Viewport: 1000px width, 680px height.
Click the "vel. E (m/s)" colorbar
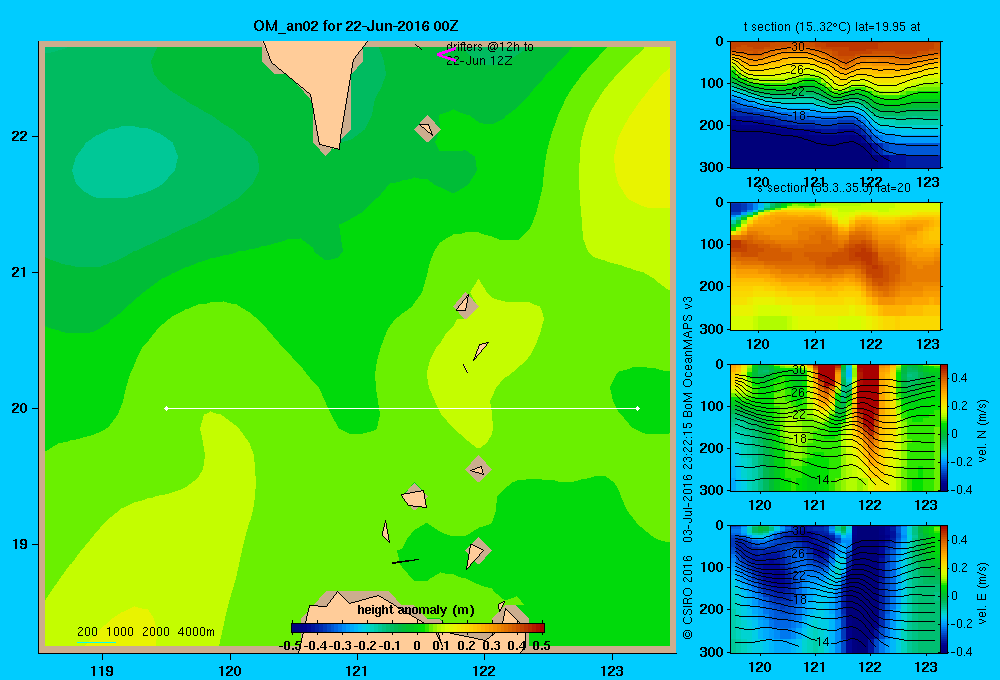[x=944, y=589]
